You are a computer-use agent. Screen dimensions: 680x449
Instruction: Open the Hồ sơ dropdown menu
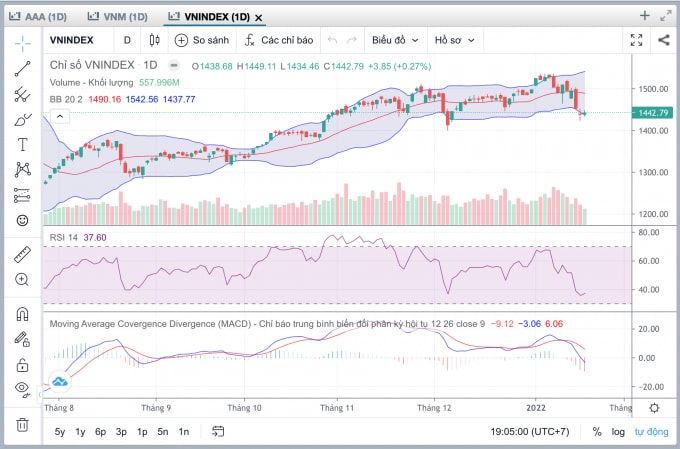pyautogui.click(x=454, y=40)
